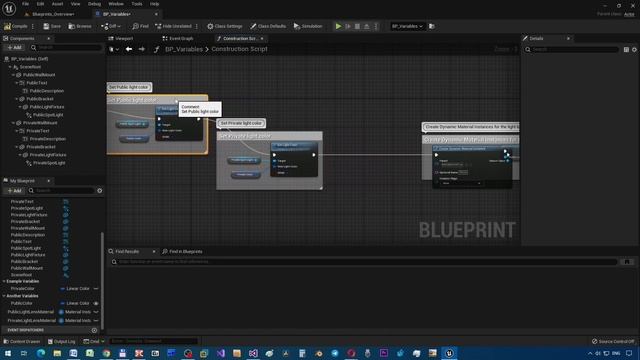Open Class Defaults
Viewport: 640px width, 360px height.
tap(268, 26)
